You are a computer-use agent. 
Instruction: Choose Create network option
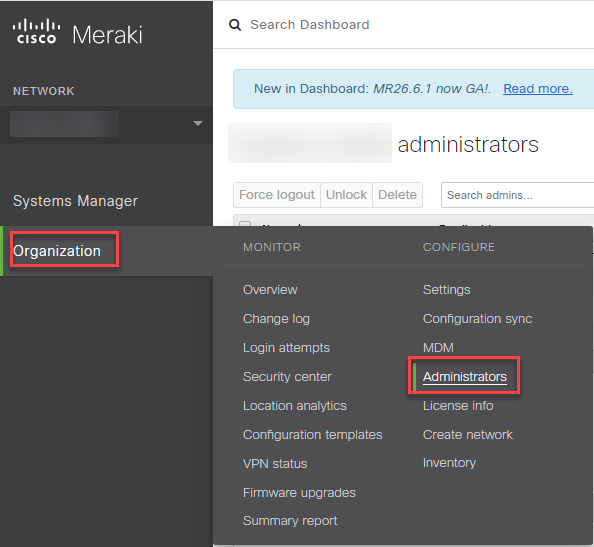[x=467, y=435]
